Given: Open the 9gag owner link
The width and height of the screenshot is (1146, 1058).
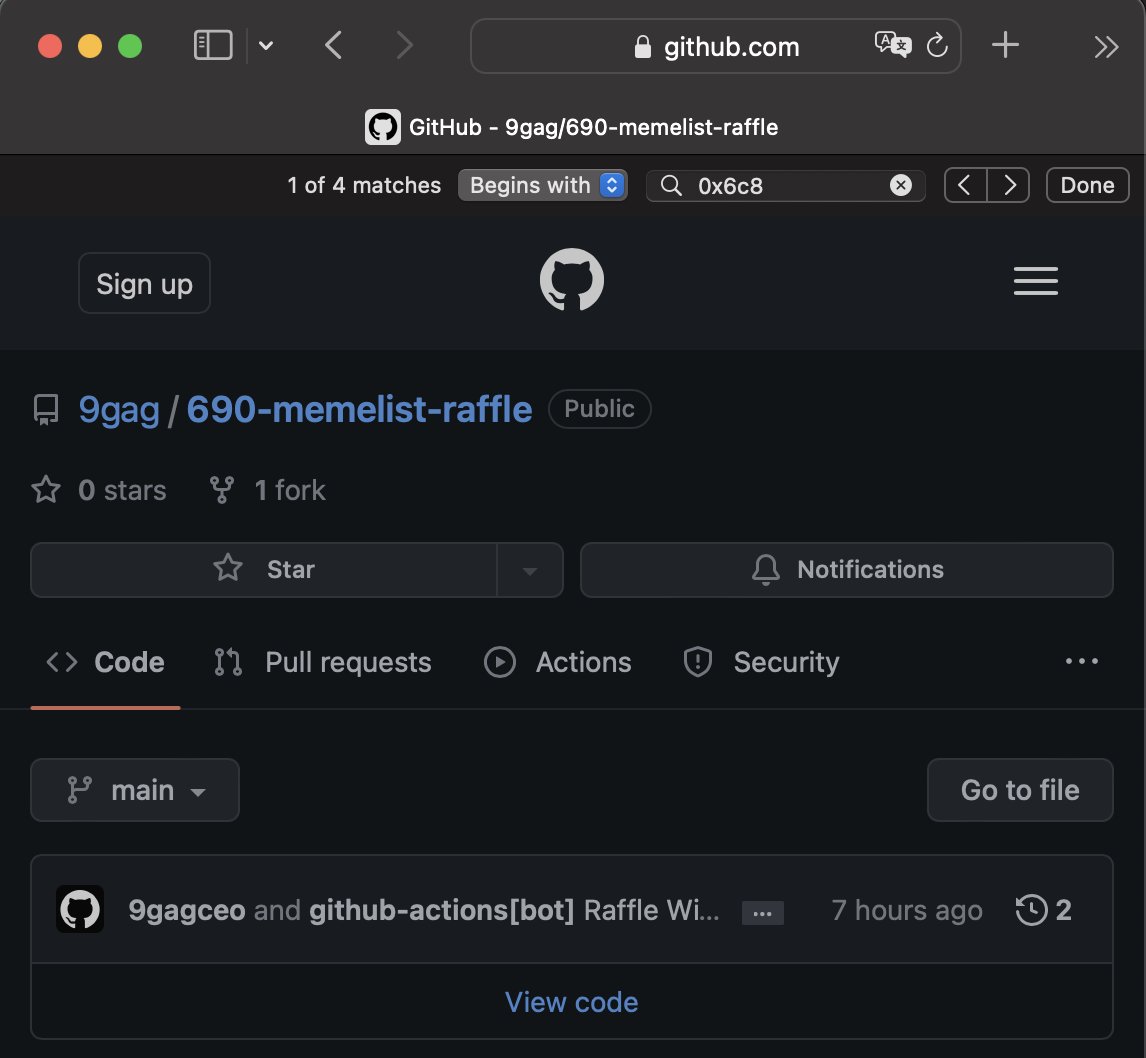Looking at the screenshot, I should coord(119,409).
